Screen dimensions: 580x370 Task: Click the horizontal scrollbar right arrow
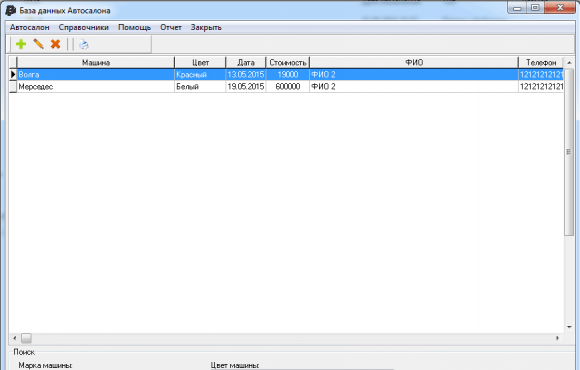pos(557,338)
